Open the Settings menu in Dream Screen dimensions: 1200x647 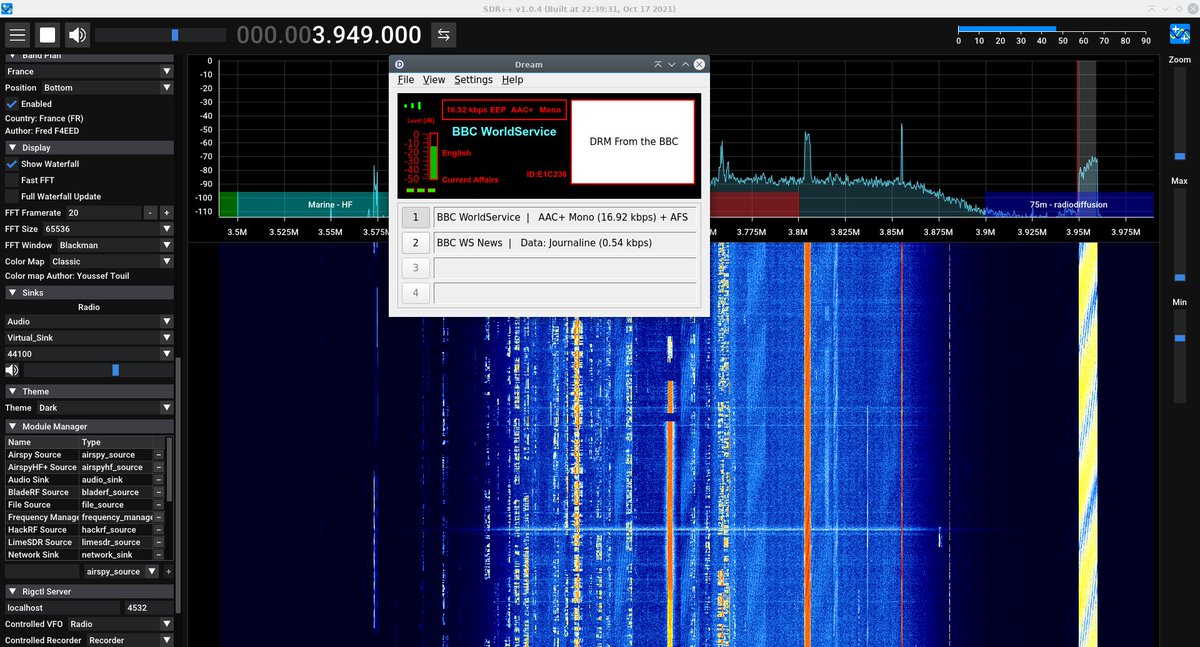click(473, 79)
